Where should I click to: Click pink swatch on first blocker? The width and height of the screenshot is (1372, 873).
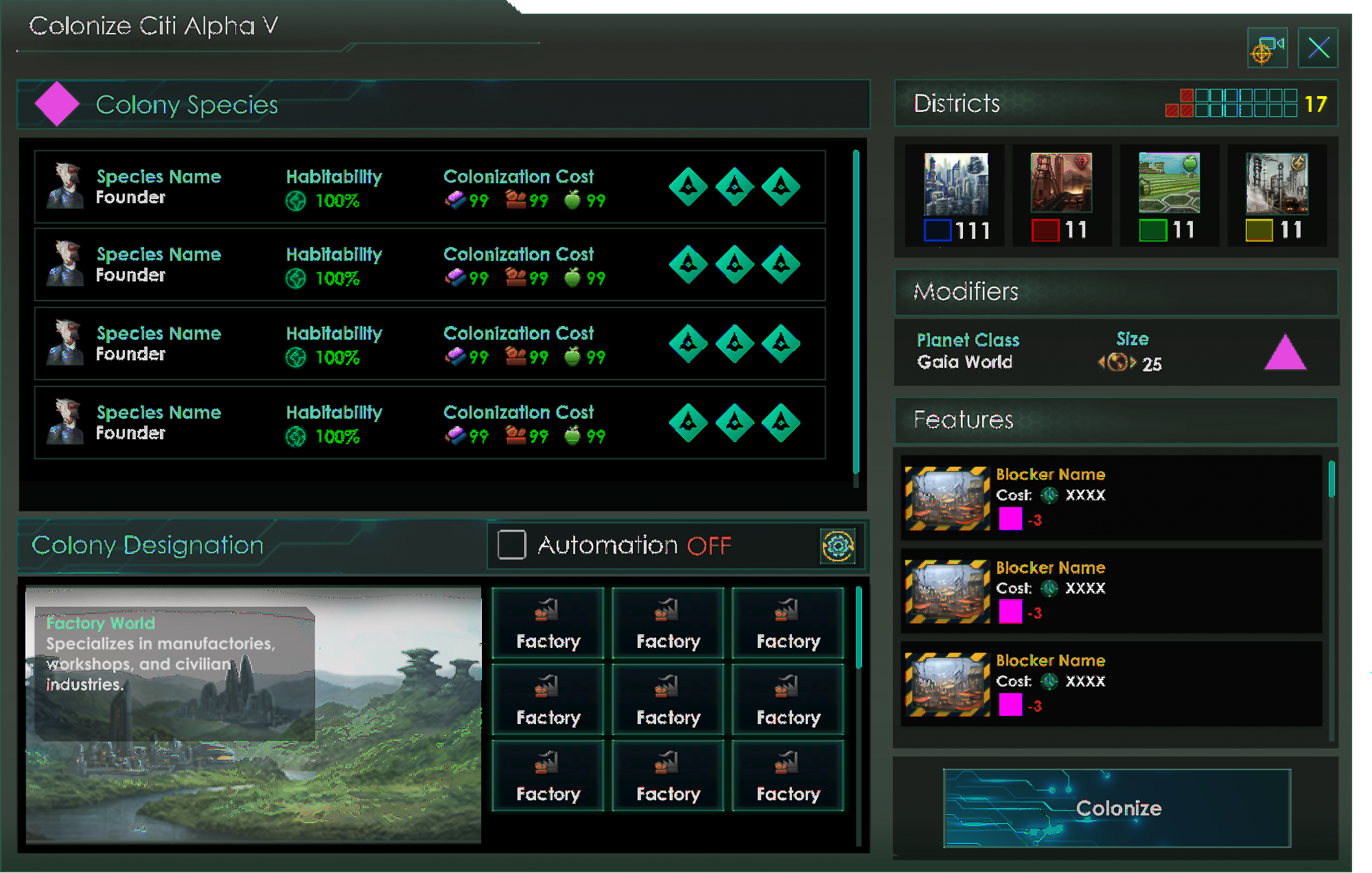point(1010,519)
